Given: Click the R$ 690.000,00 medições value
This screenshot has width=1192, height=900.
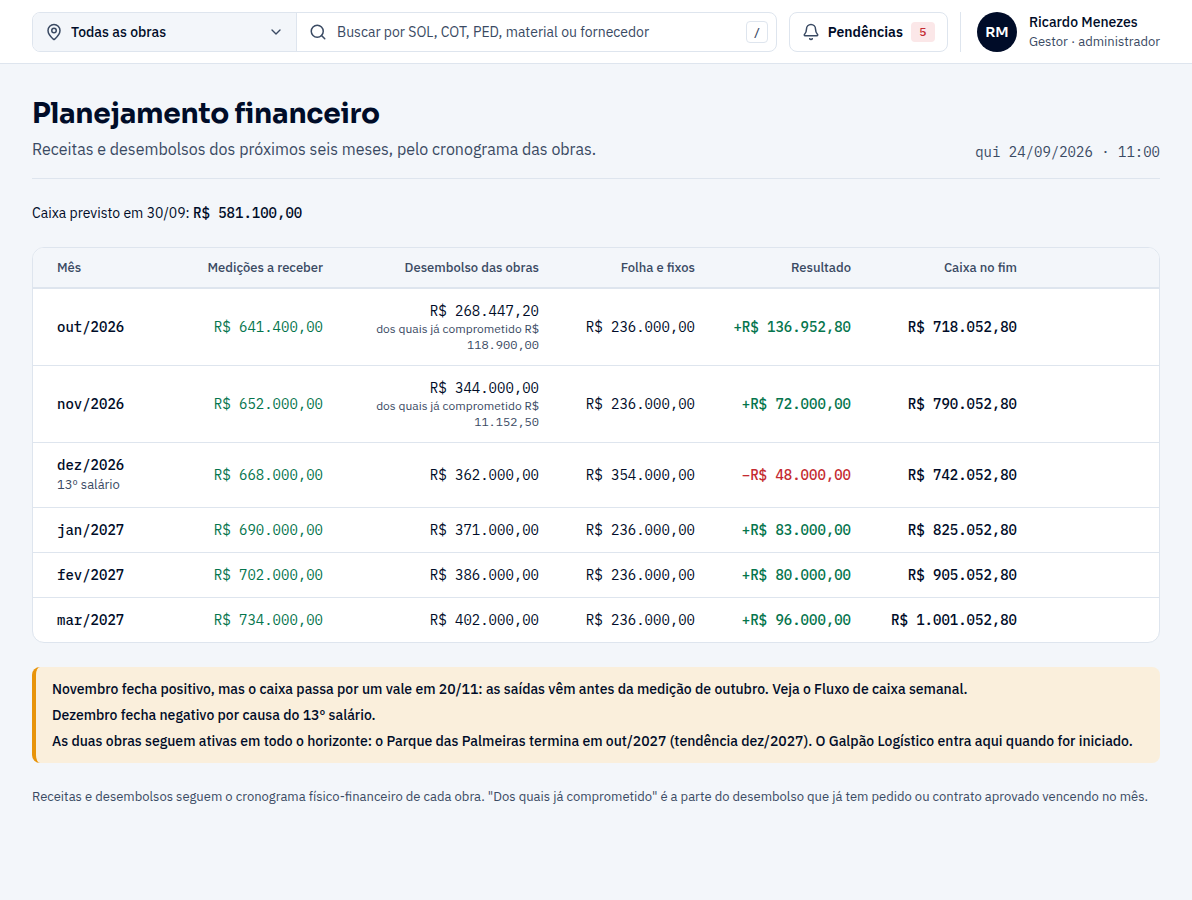Looking at the screenshot, I should (268, 530).
